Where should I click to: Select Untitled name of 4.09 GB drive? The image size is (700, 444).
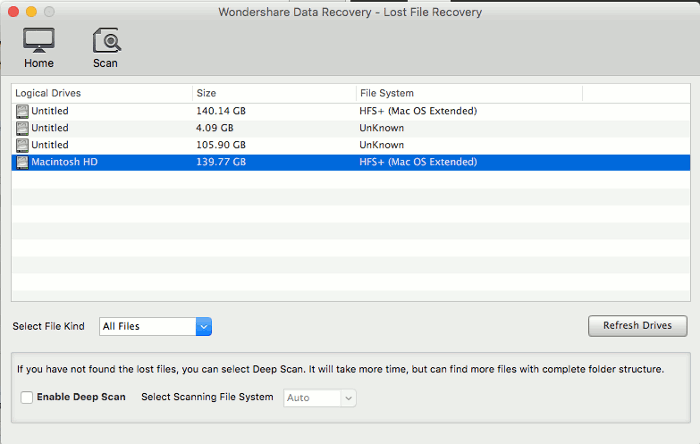tap(50, 128)
